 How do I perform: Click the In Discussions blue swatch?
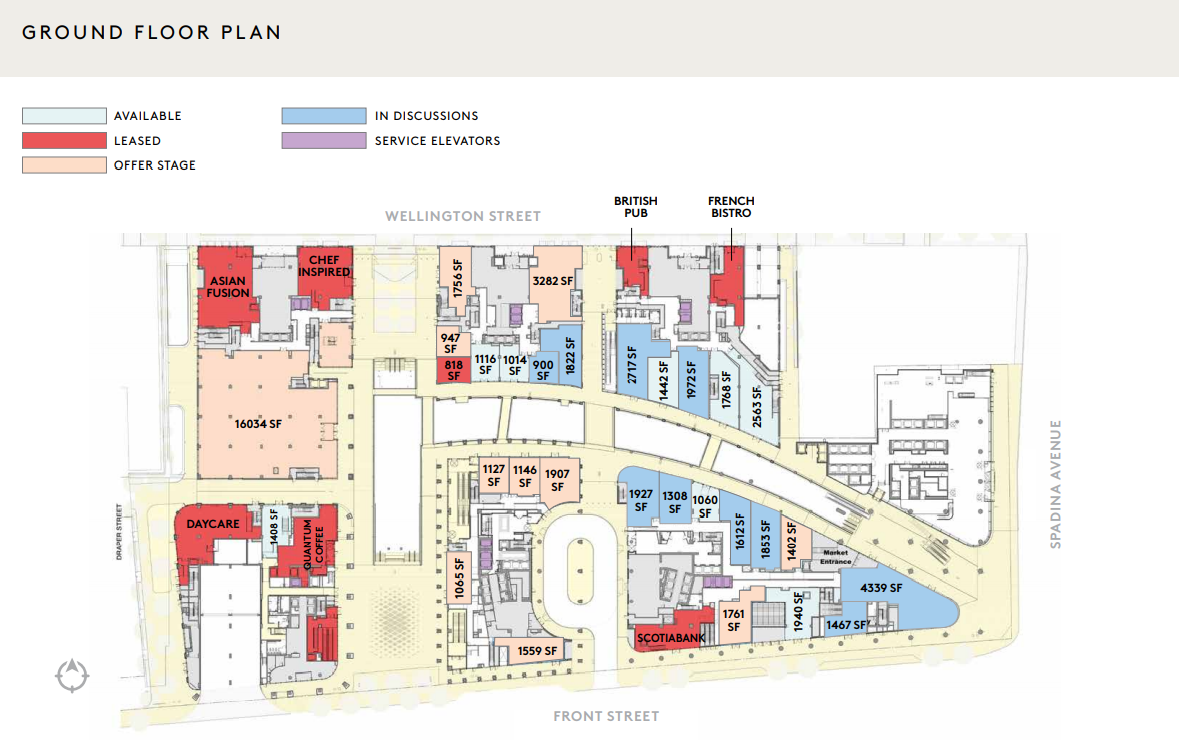(x=324, y=116)
